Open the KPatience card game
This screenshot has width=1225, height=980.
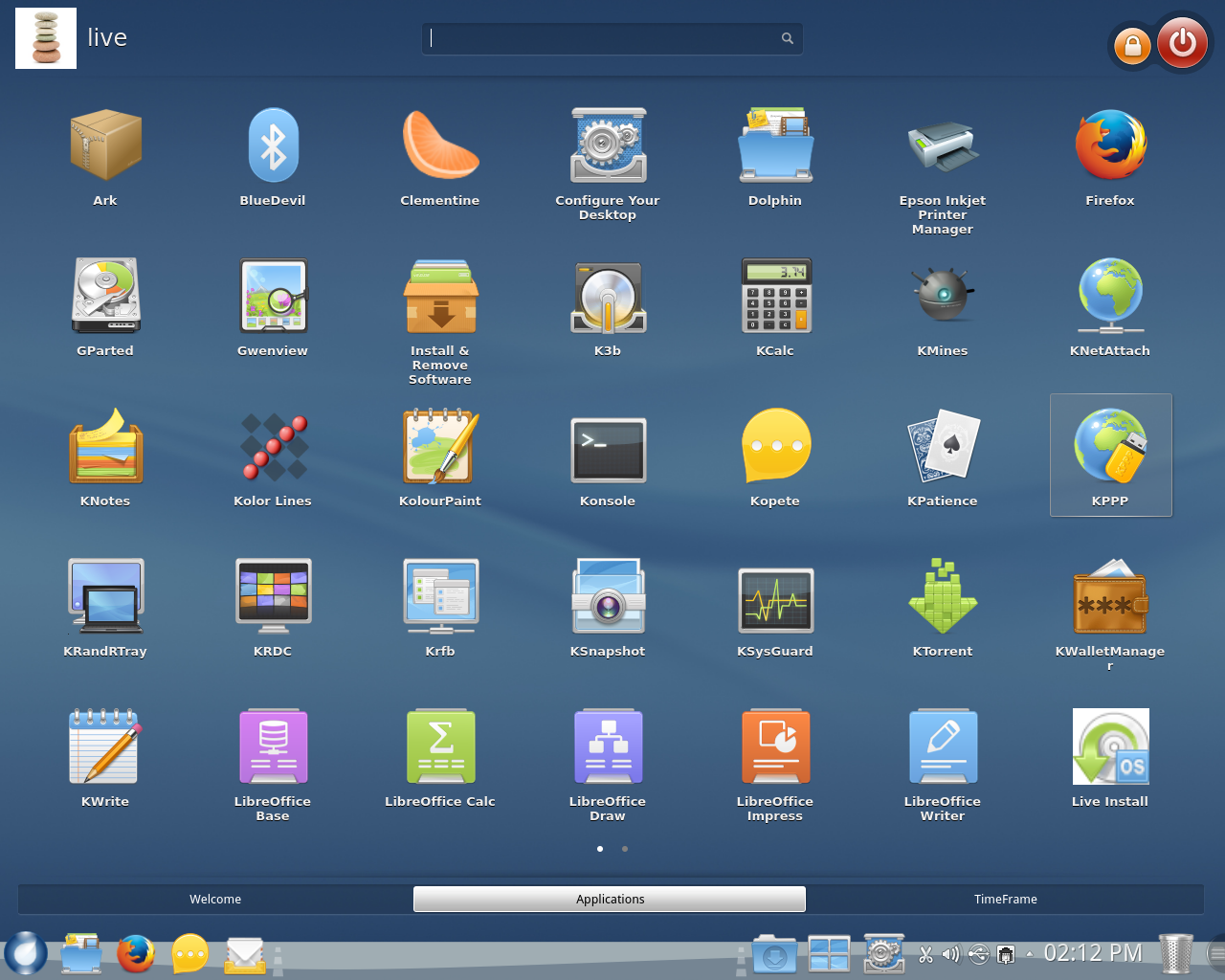pos(943,457)
